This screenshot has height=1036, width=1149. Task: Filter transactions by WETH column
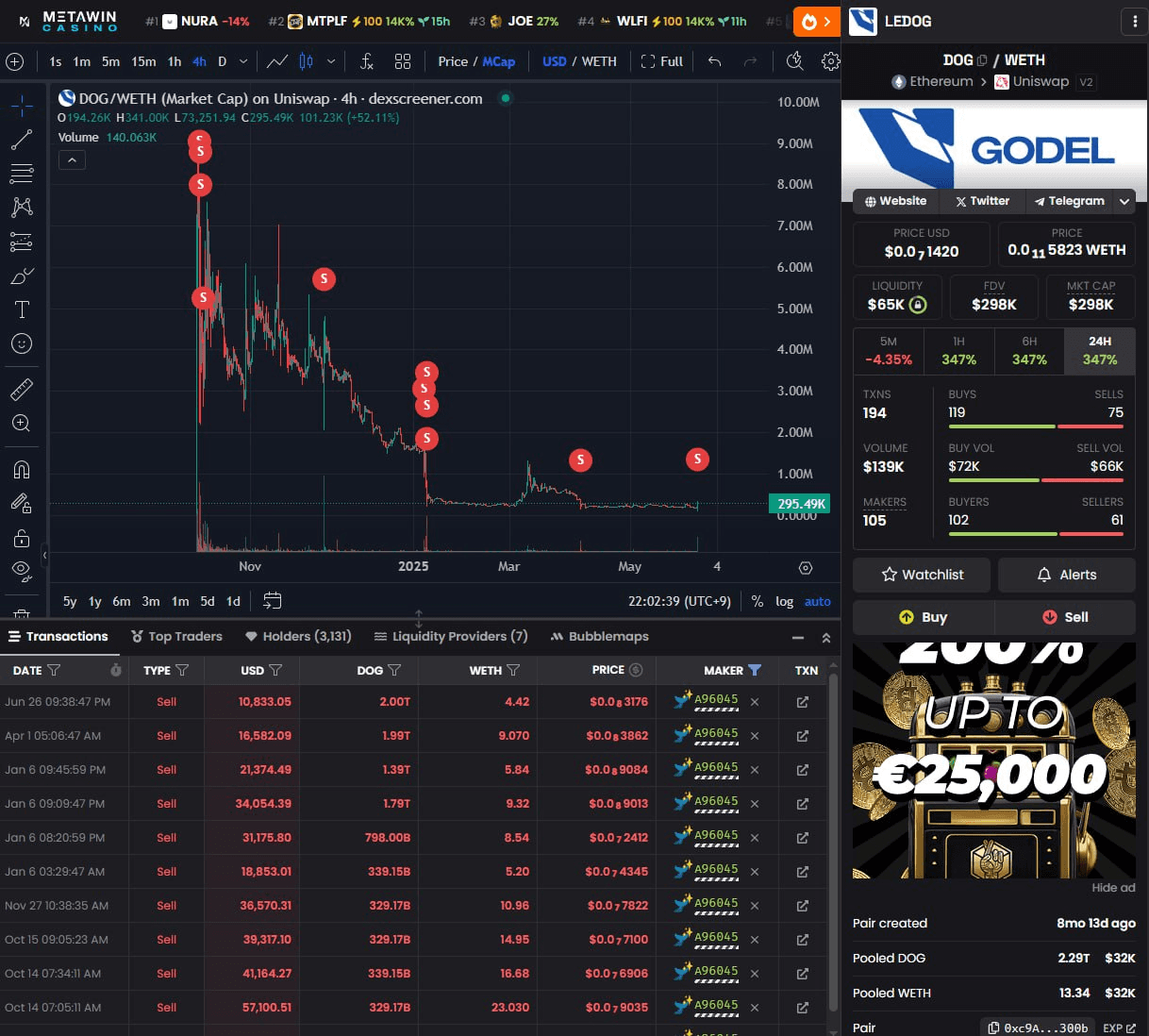(513, 671)
